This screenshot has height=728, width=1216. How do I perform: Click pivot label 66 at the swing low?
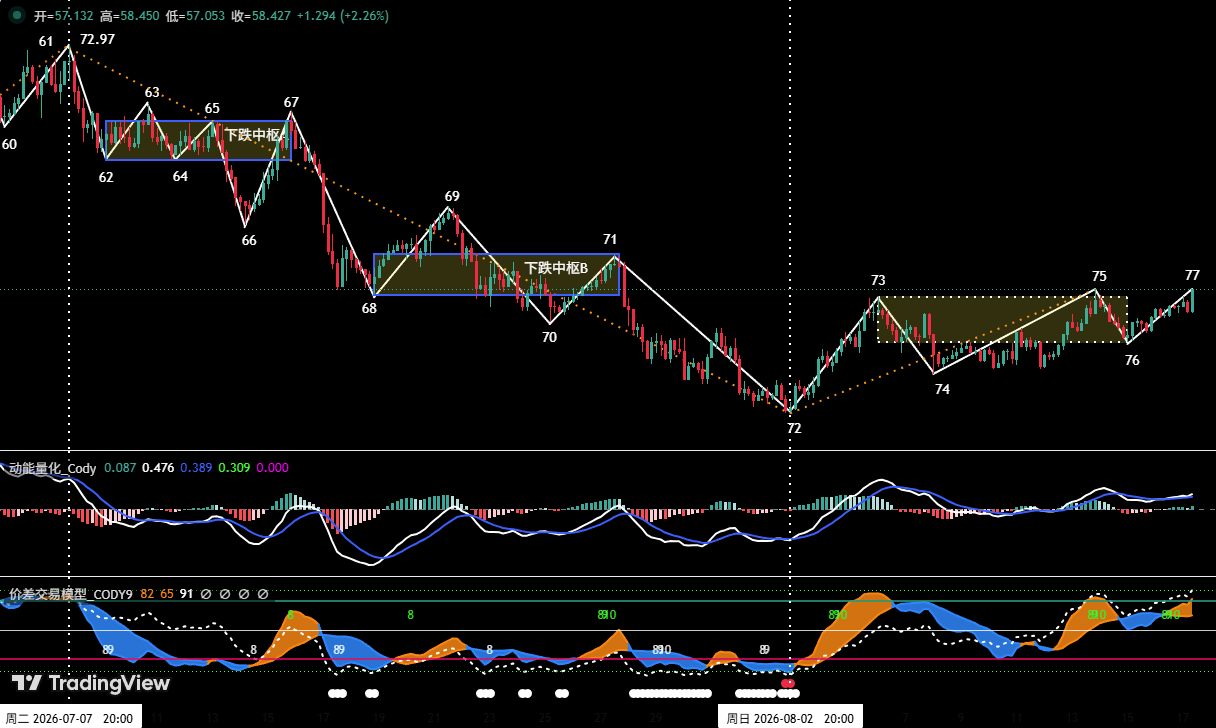(x=249, y=240)
